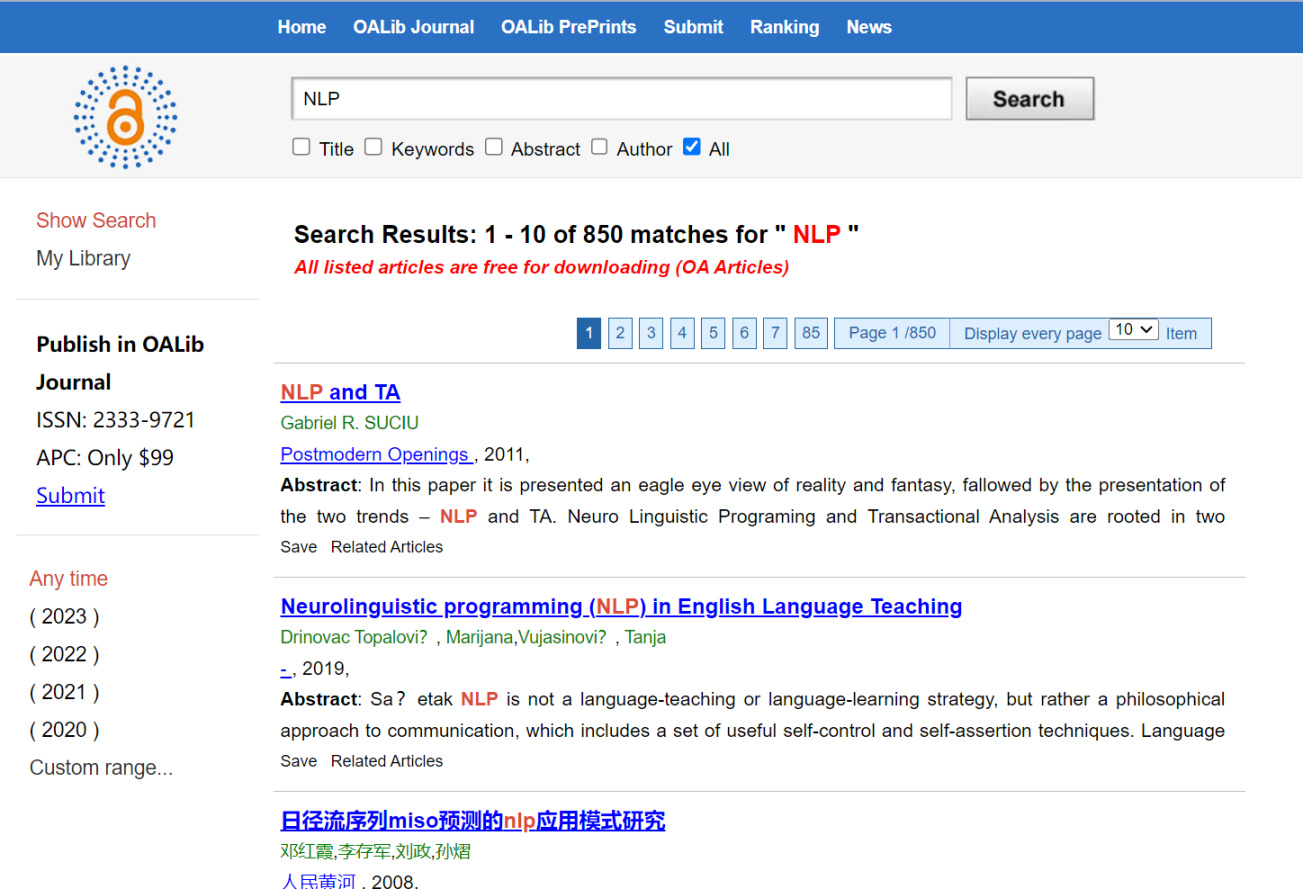The image size is (1303, 889).
Task: Click author Tanja
Action: pyautogui.click(x=645, y=637)
